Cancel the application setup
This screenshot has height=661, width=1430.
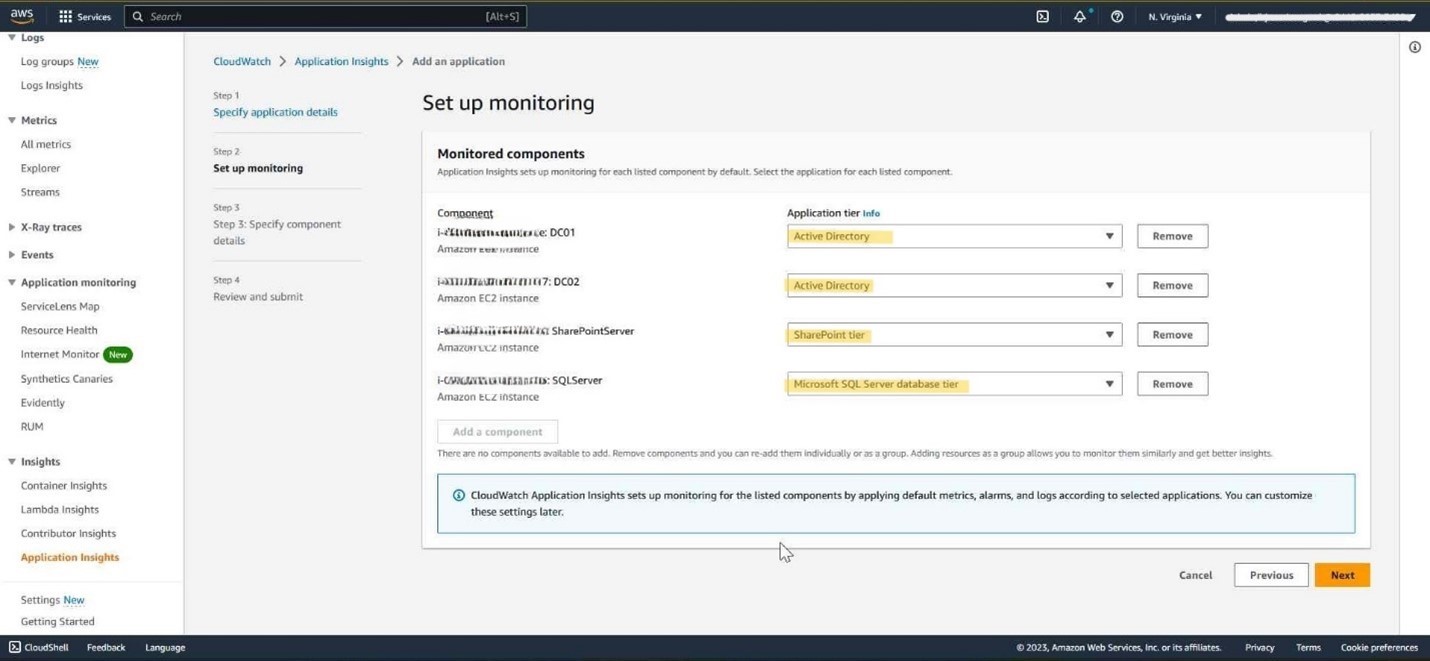1195,575
